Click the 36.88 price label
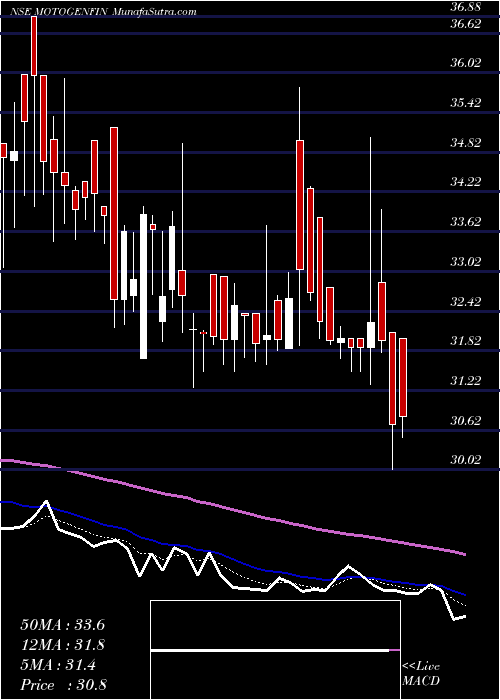Image resolution: width=500 pixels, height=700 pixels. [x=465, y=7]
